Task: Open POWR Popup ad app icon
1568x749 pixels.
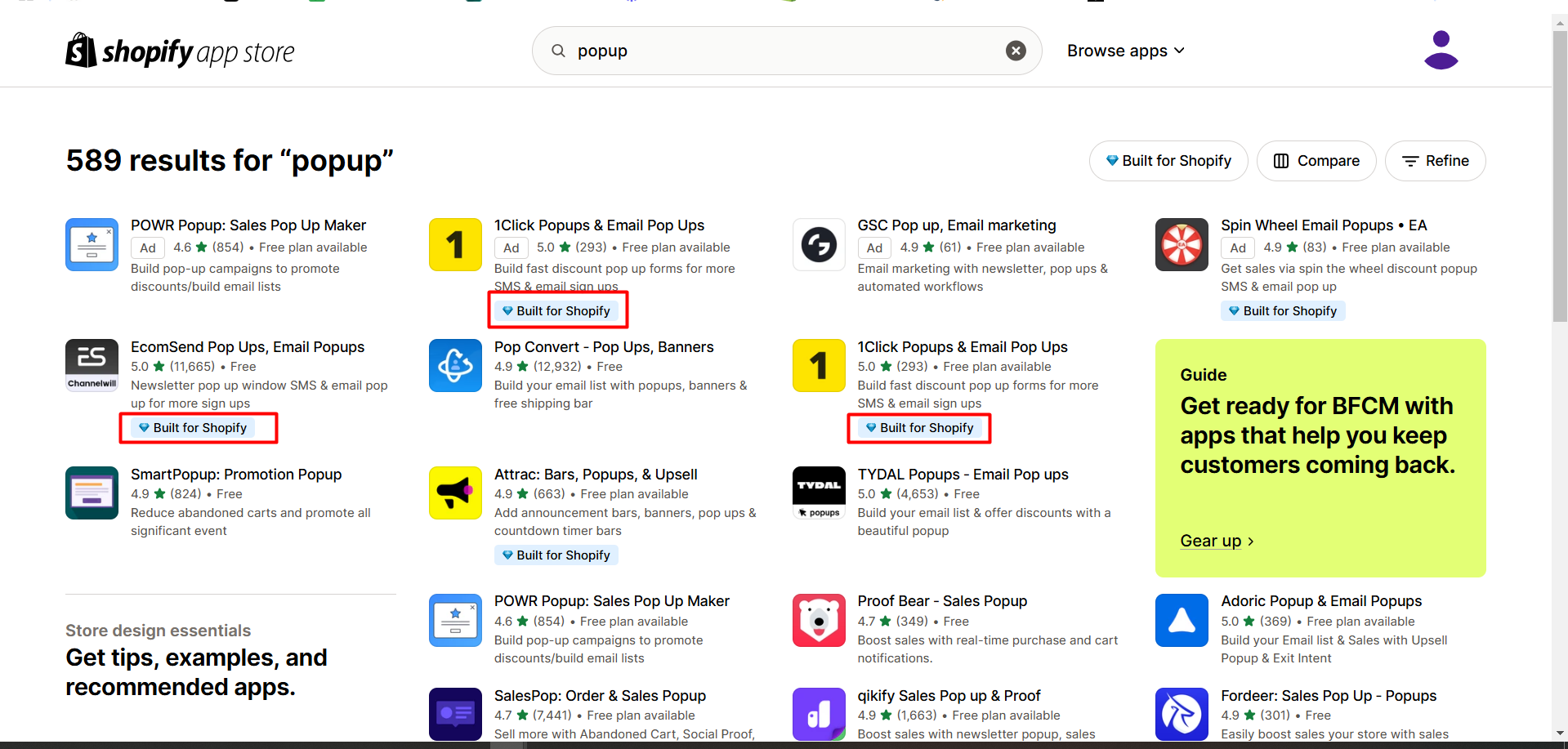Action: tap(92, 244)
